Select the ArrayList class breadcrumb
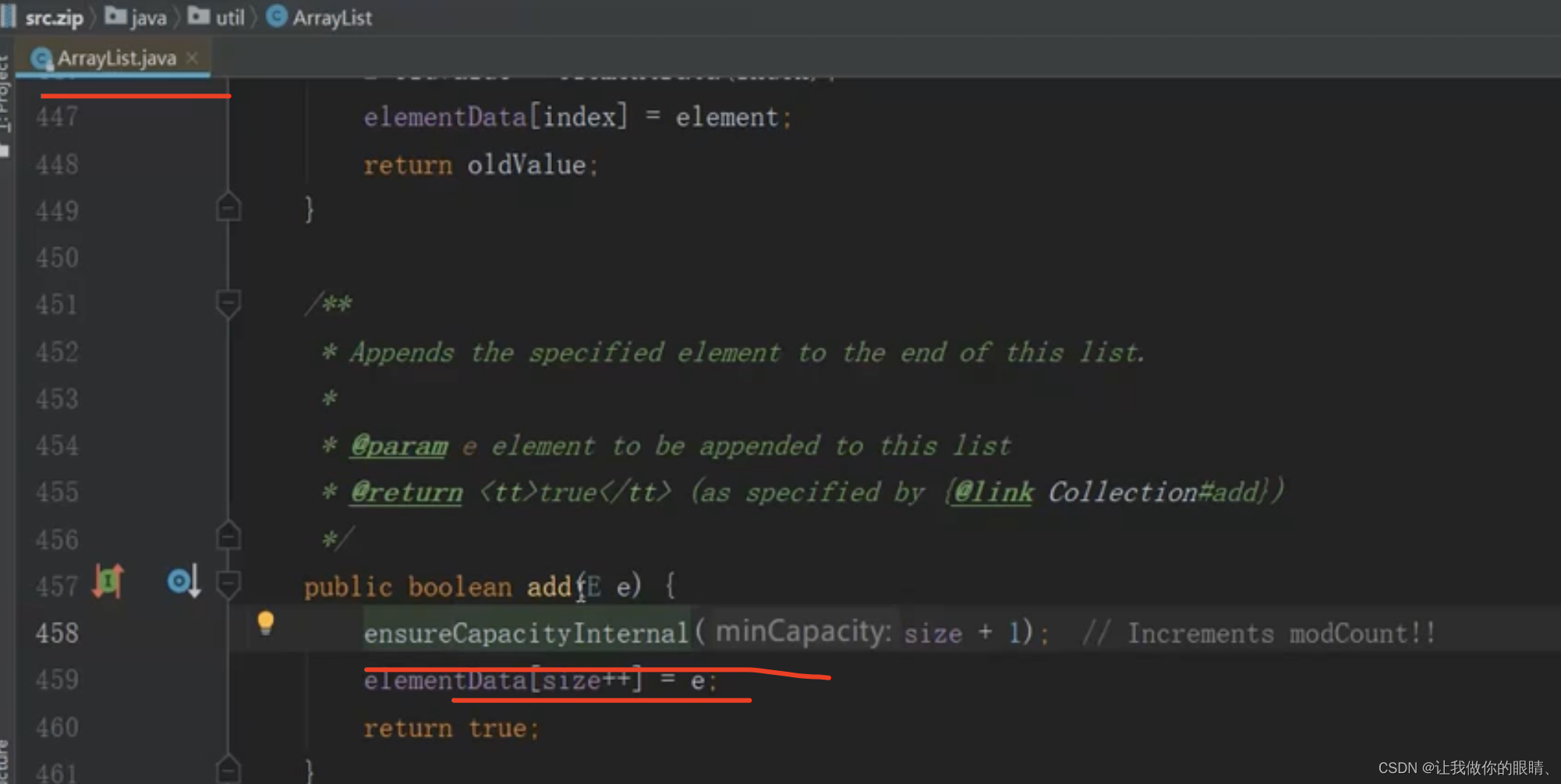Viewport: 1561px width, 784px height. (320, 17)
